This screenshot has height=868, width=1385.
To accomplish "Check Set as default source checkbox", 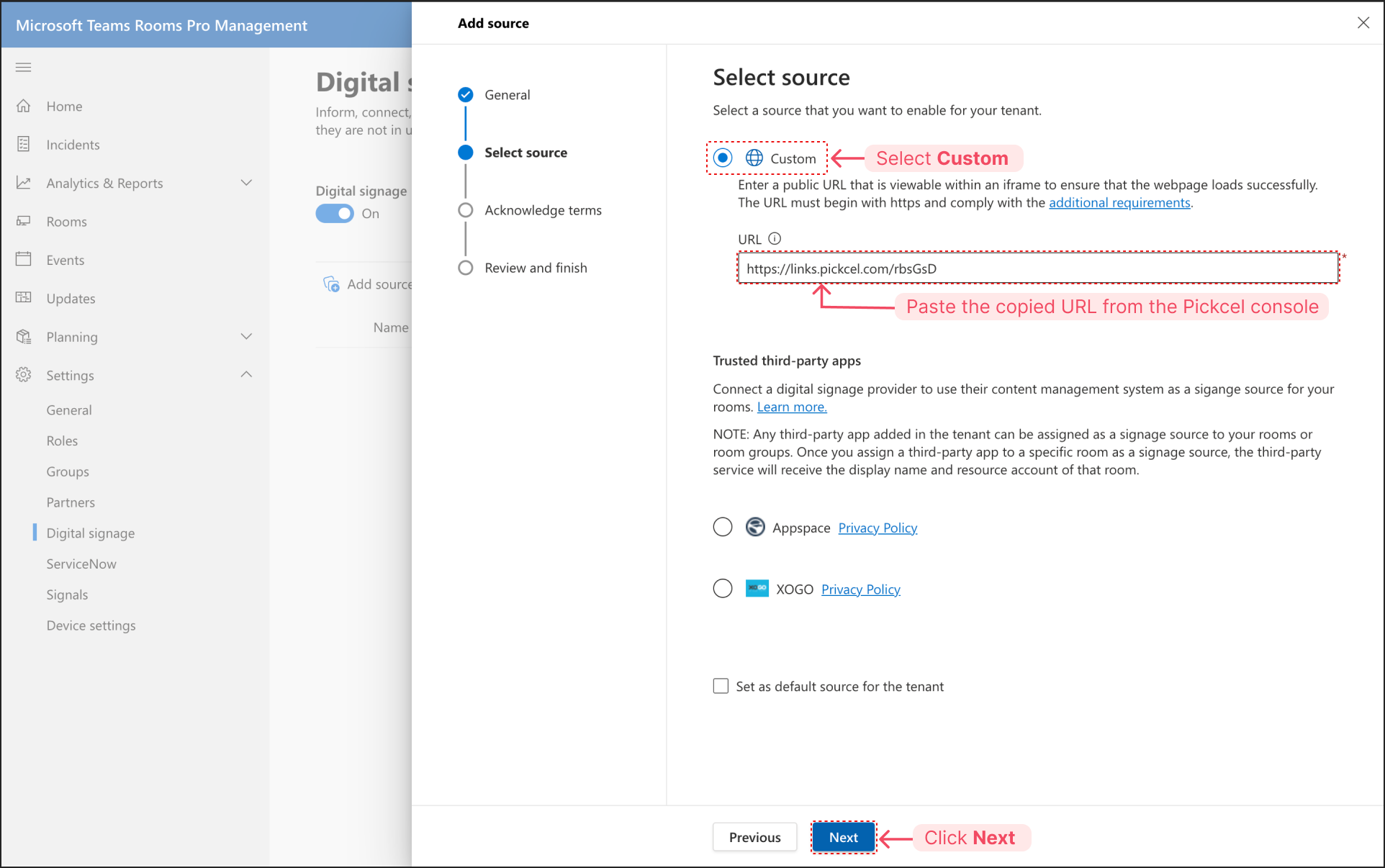I will coord(721,686).
